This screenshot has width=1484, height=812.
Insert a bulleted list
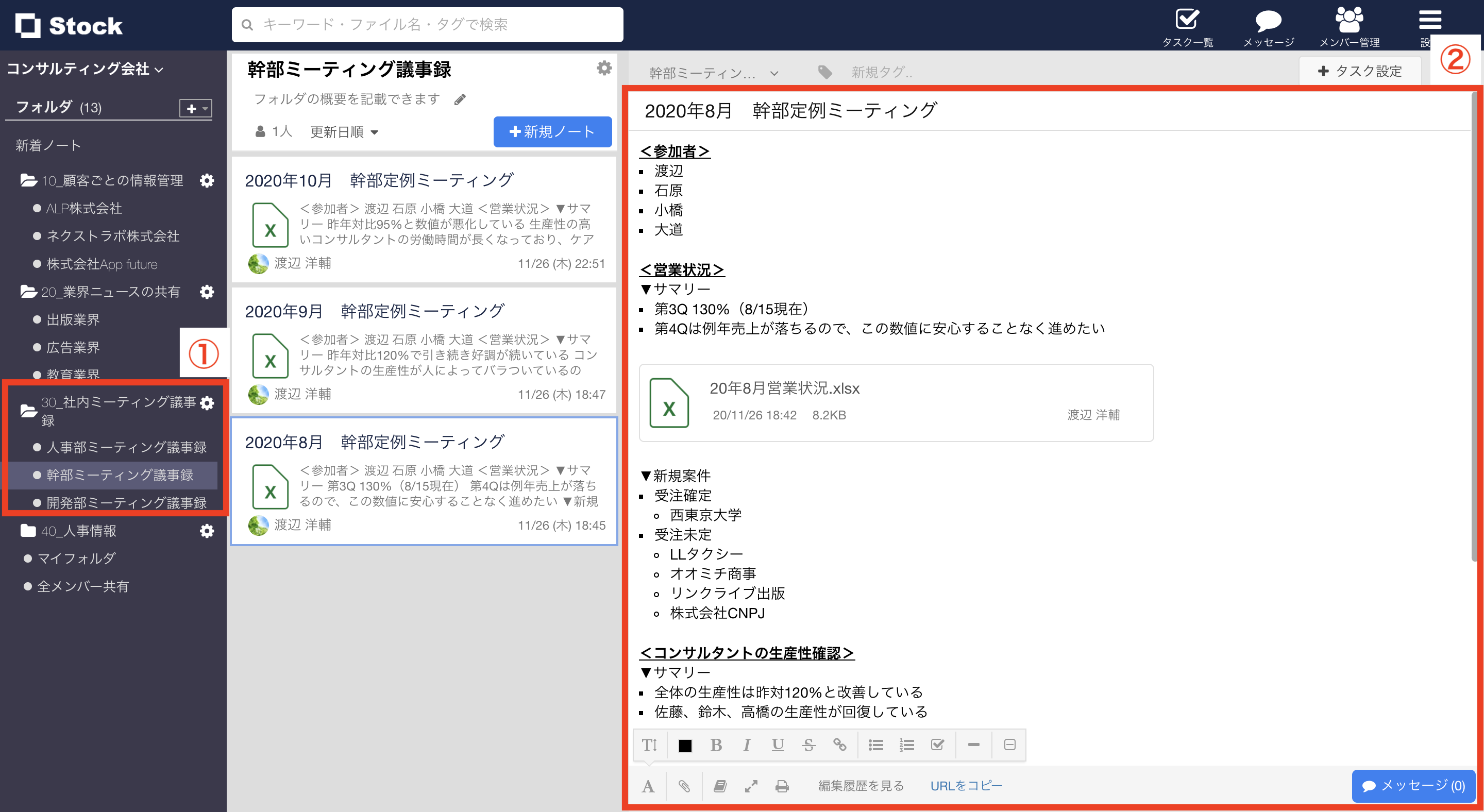point(875,745)
